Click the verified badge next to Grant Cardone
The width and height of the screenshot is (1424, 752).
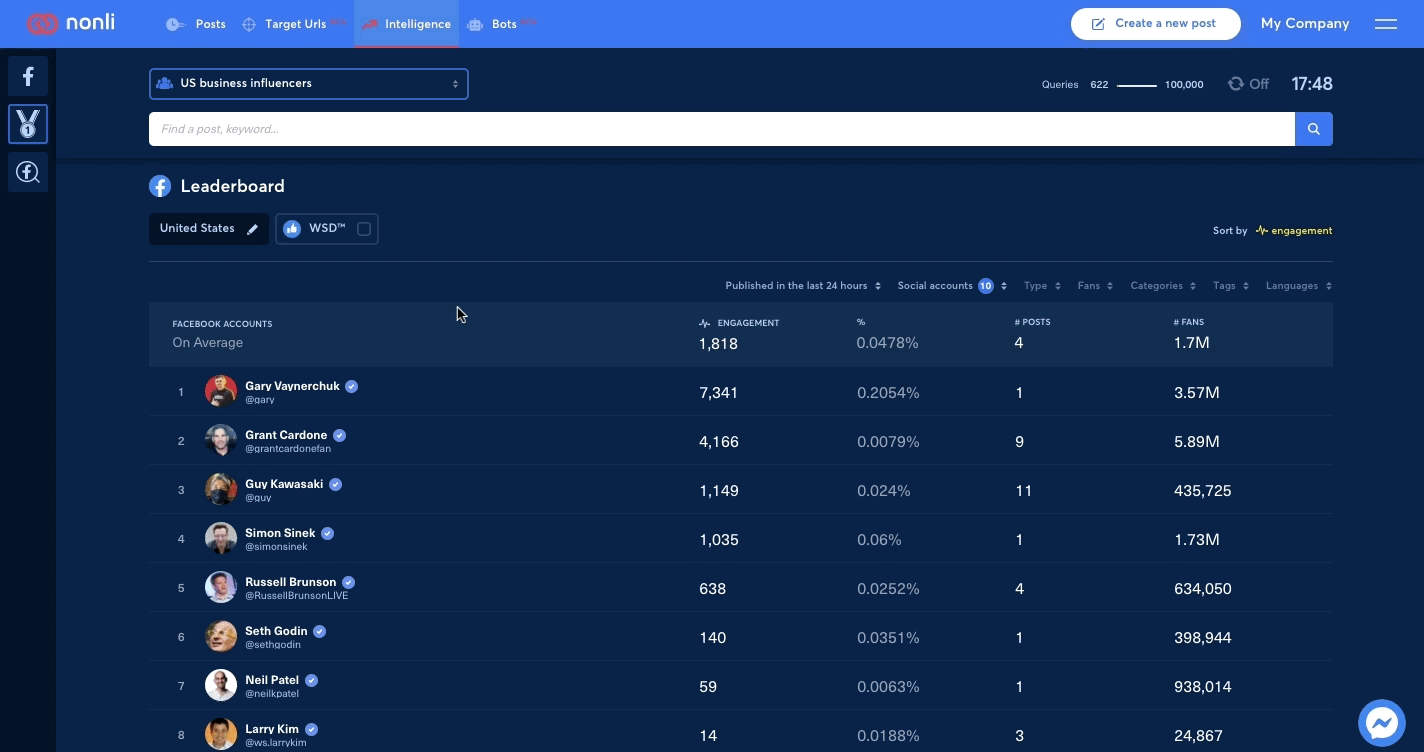(340, 435)
